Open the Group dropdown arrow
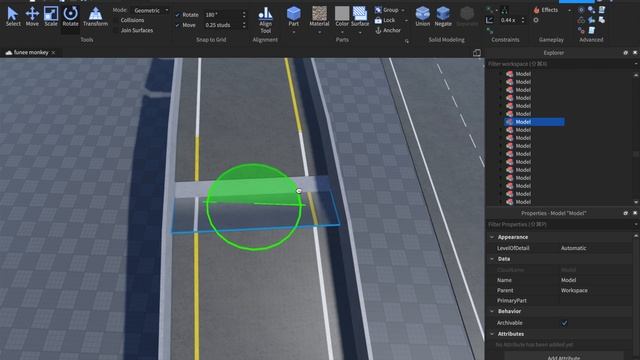Image resolution: width=640 pixels, height=360 pixels. pos(403,10)
